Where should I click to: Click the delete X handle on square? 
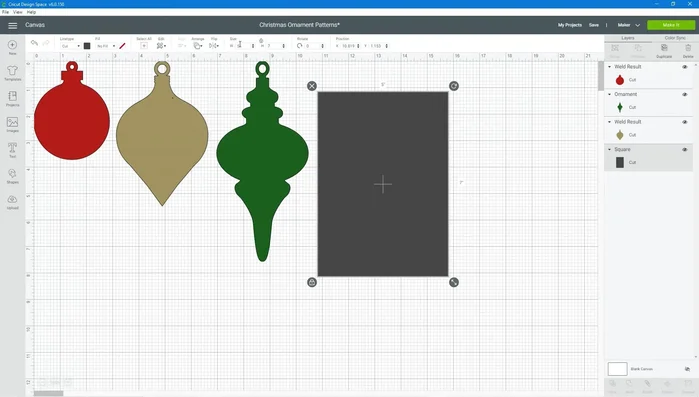312,86
